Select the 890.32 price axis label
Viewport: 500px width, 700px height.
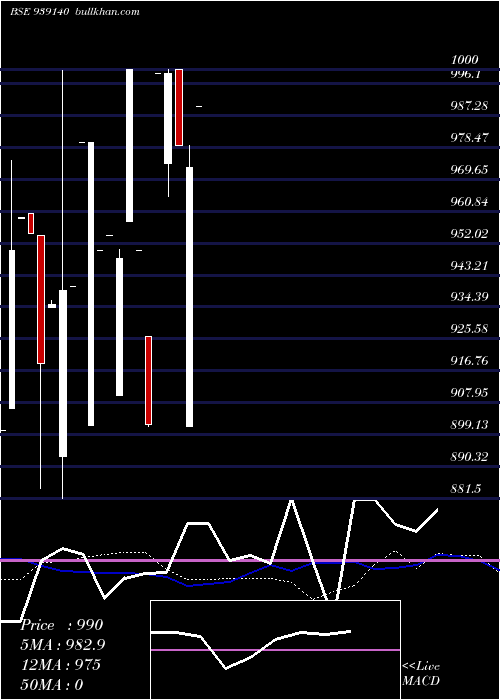coord(469,457)
